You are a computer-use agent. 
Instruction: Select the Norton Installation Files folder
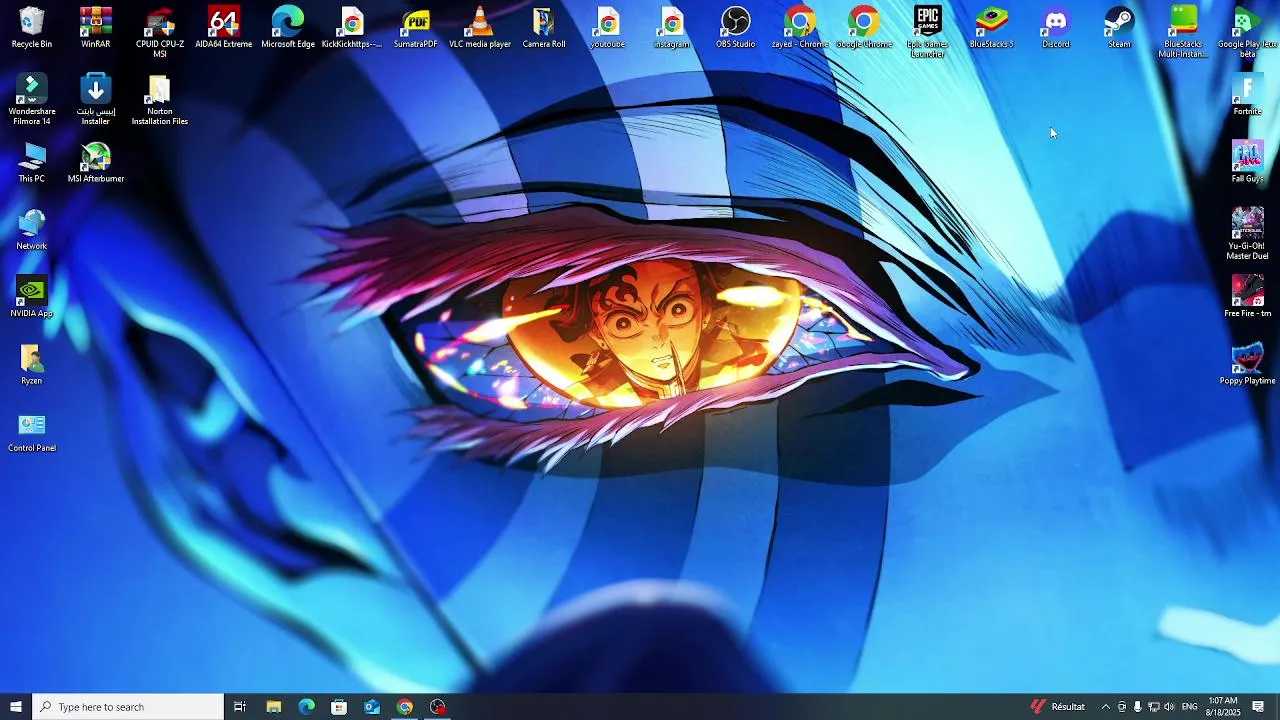coord(160,99)
